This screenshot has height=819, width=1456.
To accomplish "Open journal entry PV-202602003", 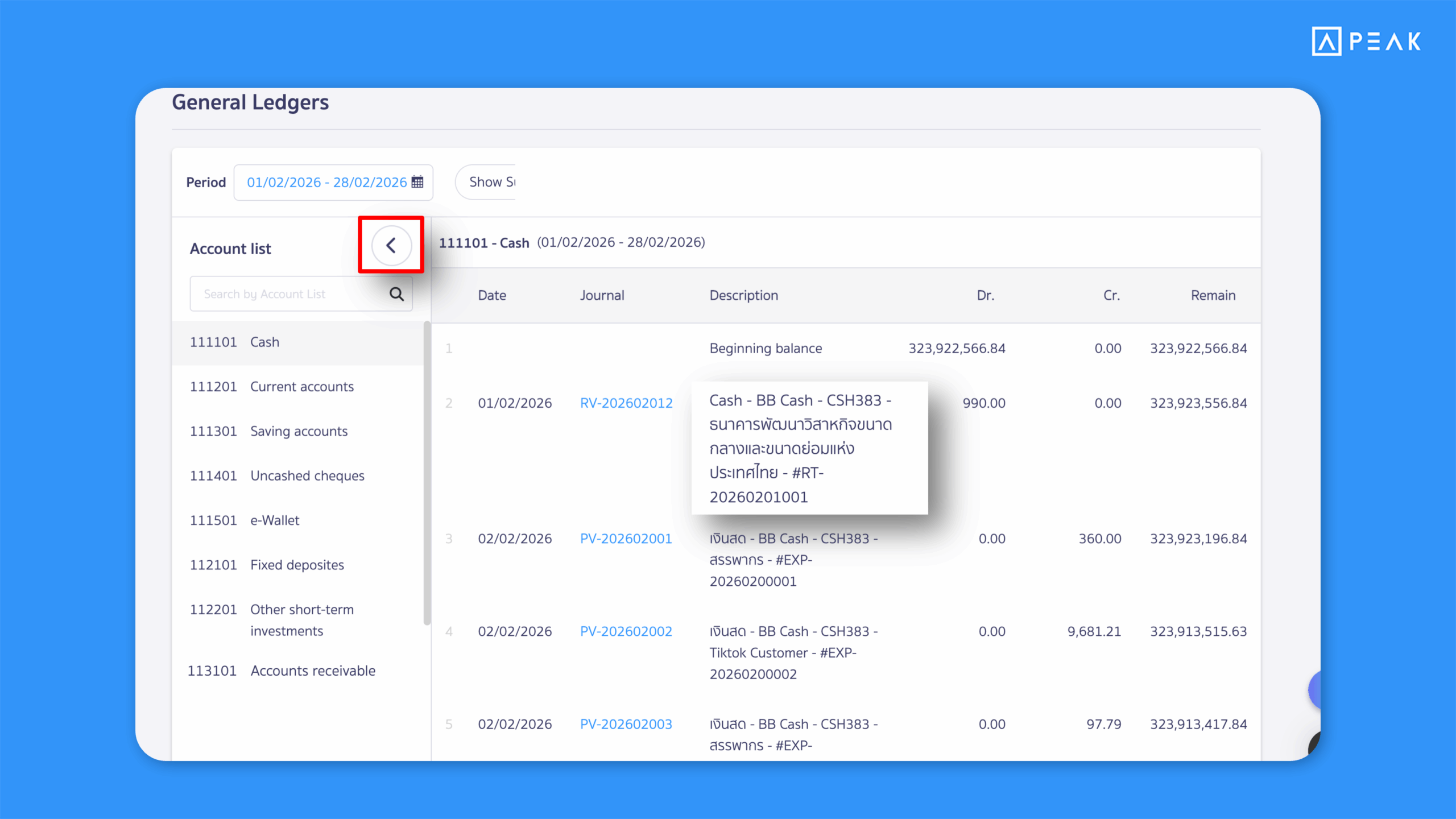I will click(626, 724).
